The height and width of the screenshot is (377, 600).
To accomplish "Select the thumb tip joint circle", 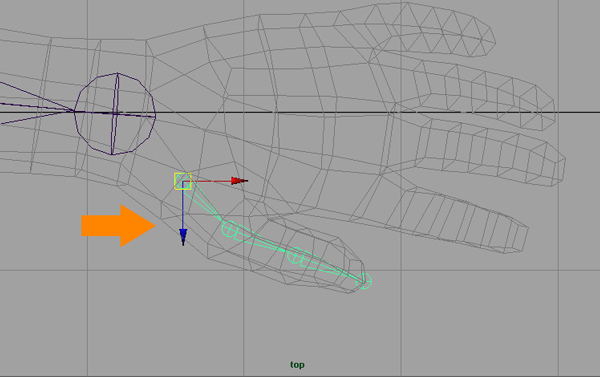I will click(x=364, y=281).
